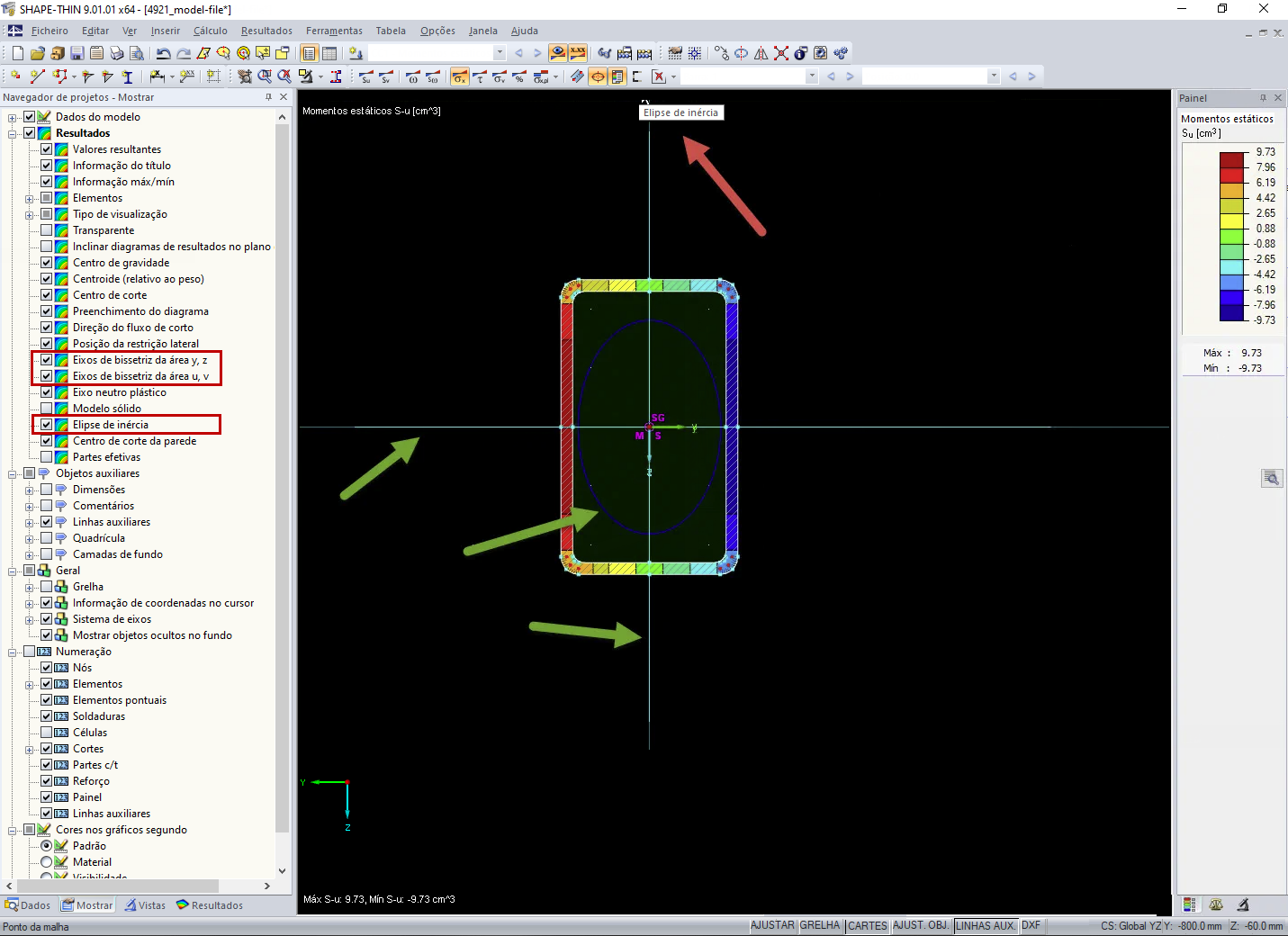Click the zoom window magnifier icon
The height and width of the screenshot is (936, 1288).
click(x=265, y=76)
